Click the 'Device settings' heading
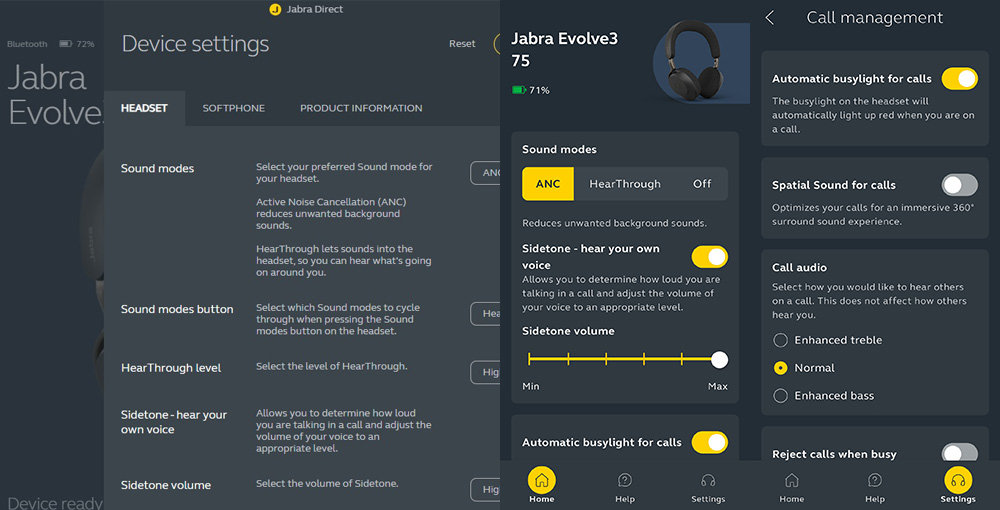Image resolution: width=1000 pixels, height=510 pixels. pos(195,44)
